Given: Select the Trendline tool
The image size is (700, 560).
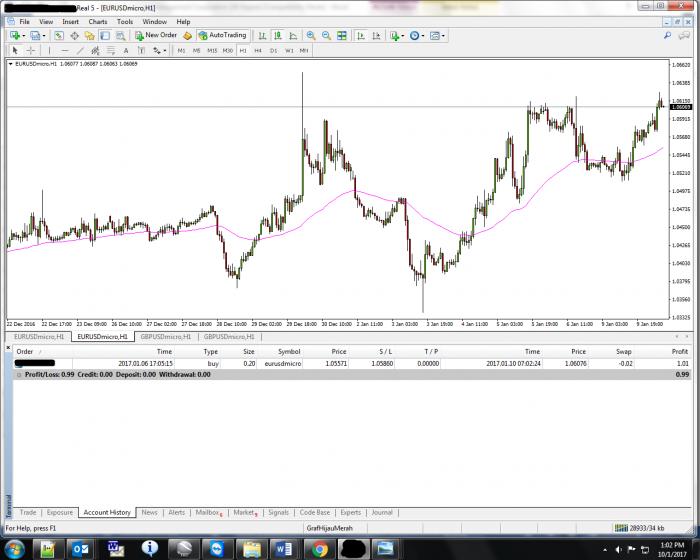Looking at the screenshot, I should pyautogui.click(x=80, y=50).
